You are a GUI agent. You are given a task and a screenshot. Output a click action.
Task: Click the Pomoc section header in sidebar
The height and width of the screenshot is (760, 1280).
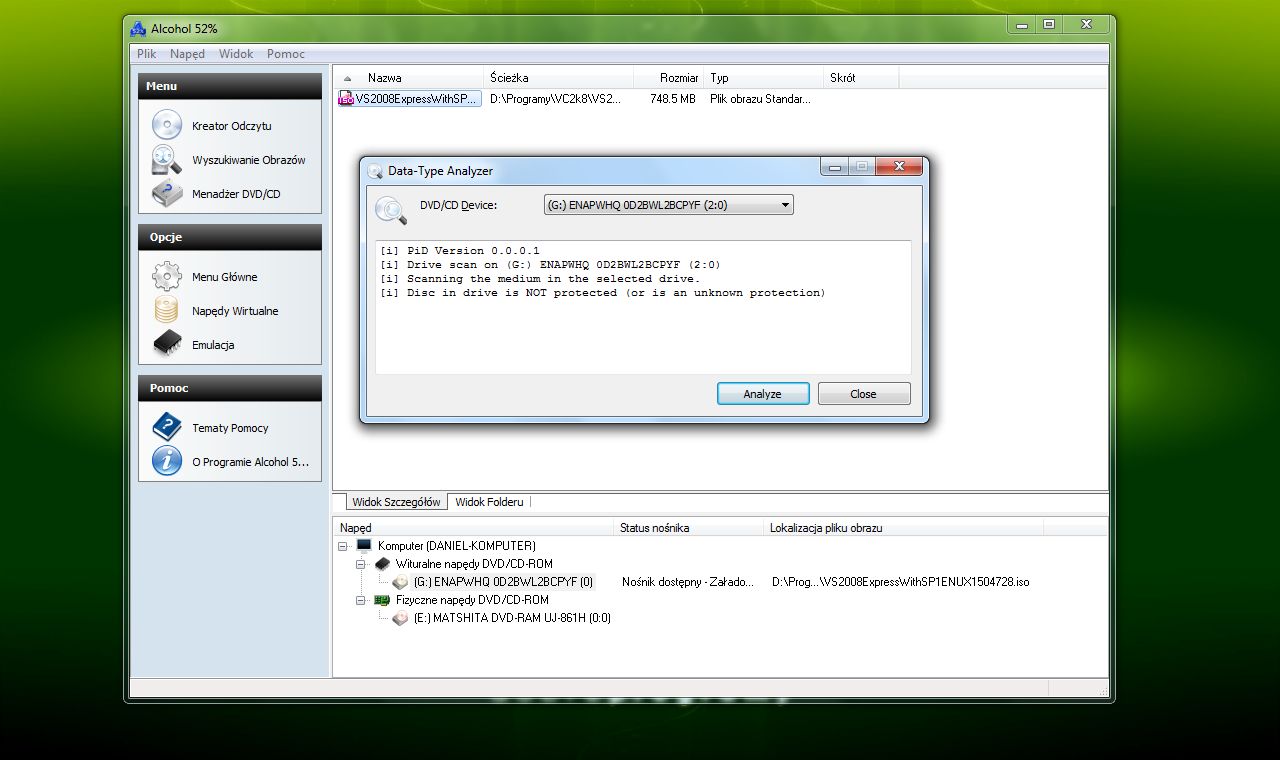click(230, 388)
